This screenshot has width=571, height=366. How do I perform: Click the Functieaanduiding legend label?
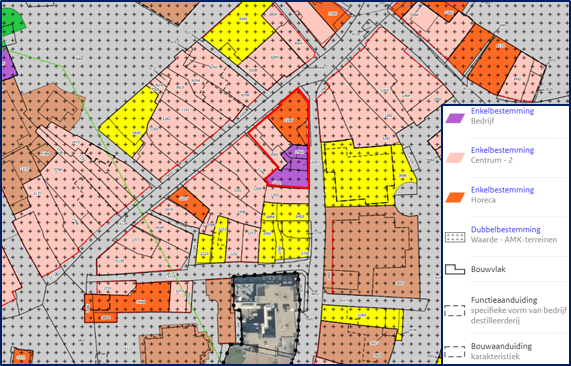[504, 300]
